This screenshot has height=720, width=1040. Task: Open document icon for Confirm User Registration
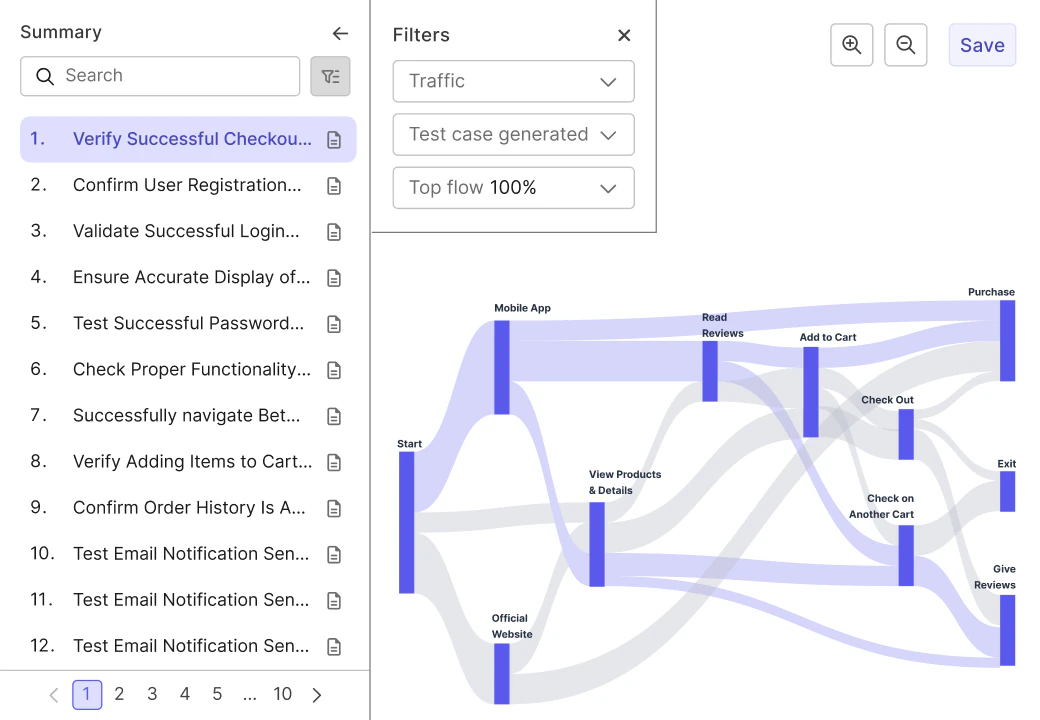335,186
